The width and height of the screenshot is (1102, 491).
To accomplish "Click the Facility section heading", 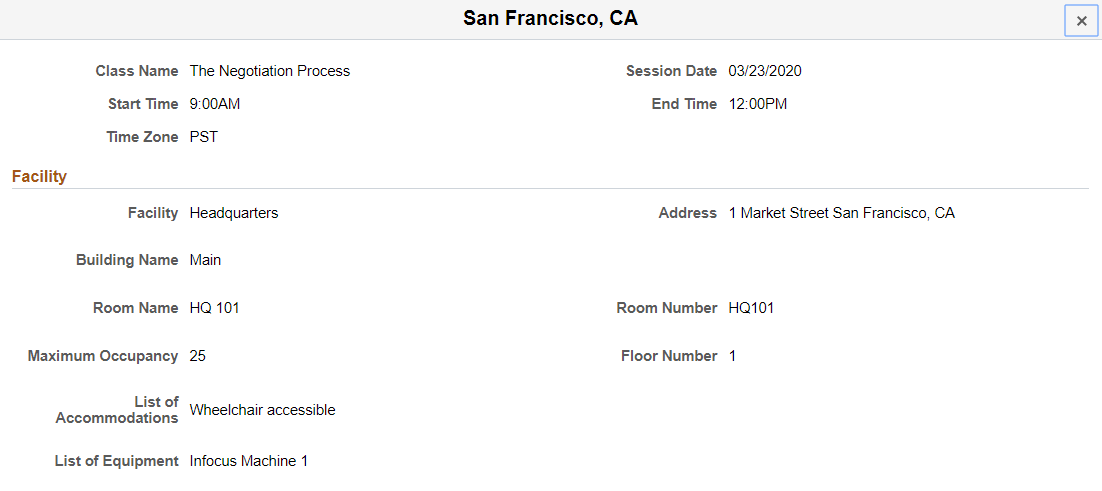I will [39, 176].
